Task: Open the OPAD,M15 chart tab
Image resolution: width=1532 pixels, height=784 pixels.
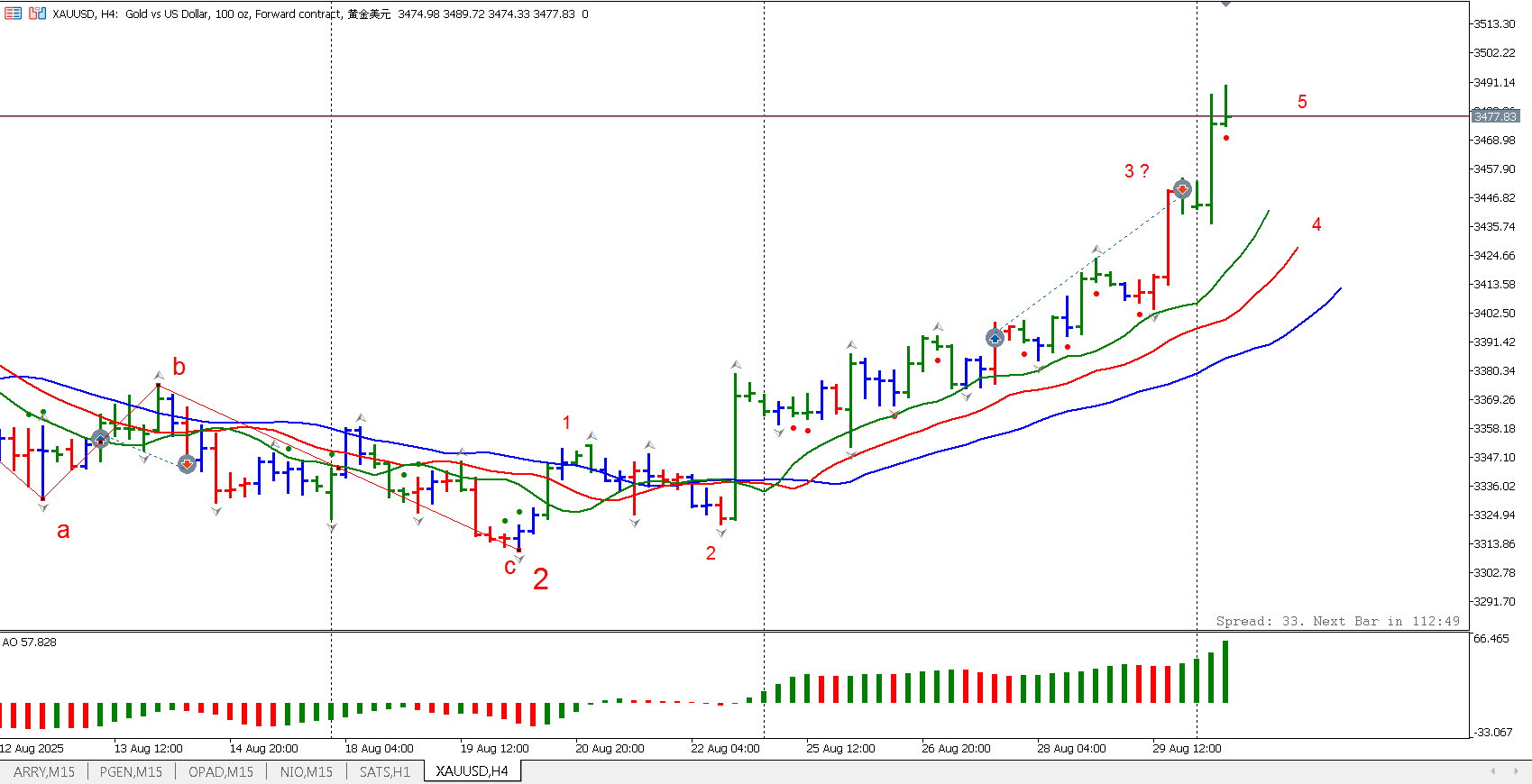Action: coord(221,771)
